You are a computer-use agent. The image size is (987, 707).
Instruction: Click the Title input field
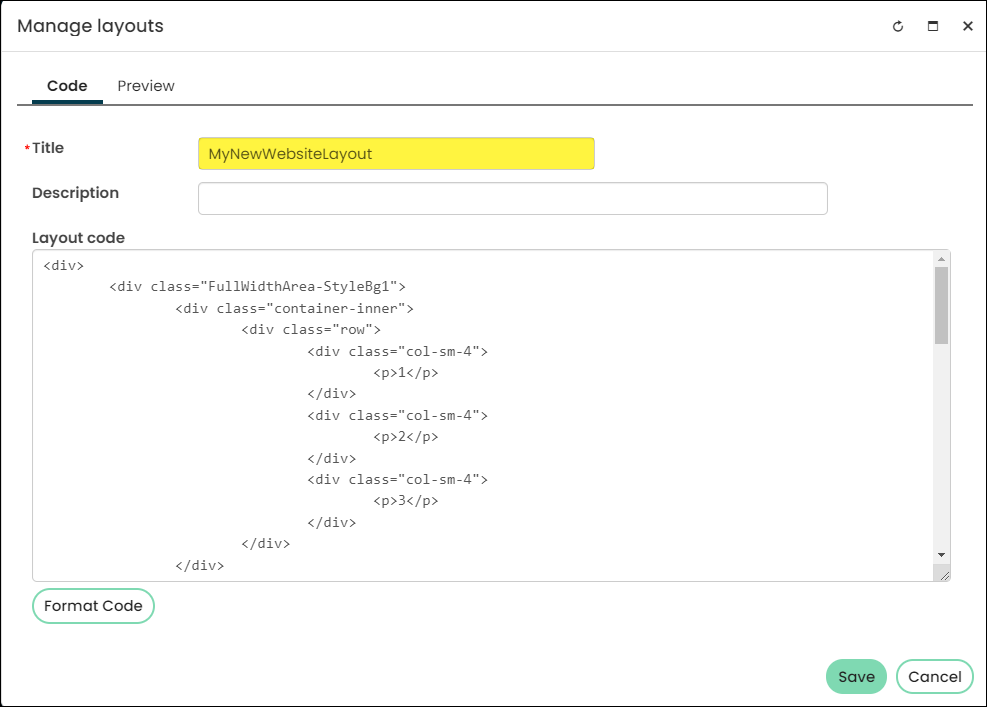(396, 154)
